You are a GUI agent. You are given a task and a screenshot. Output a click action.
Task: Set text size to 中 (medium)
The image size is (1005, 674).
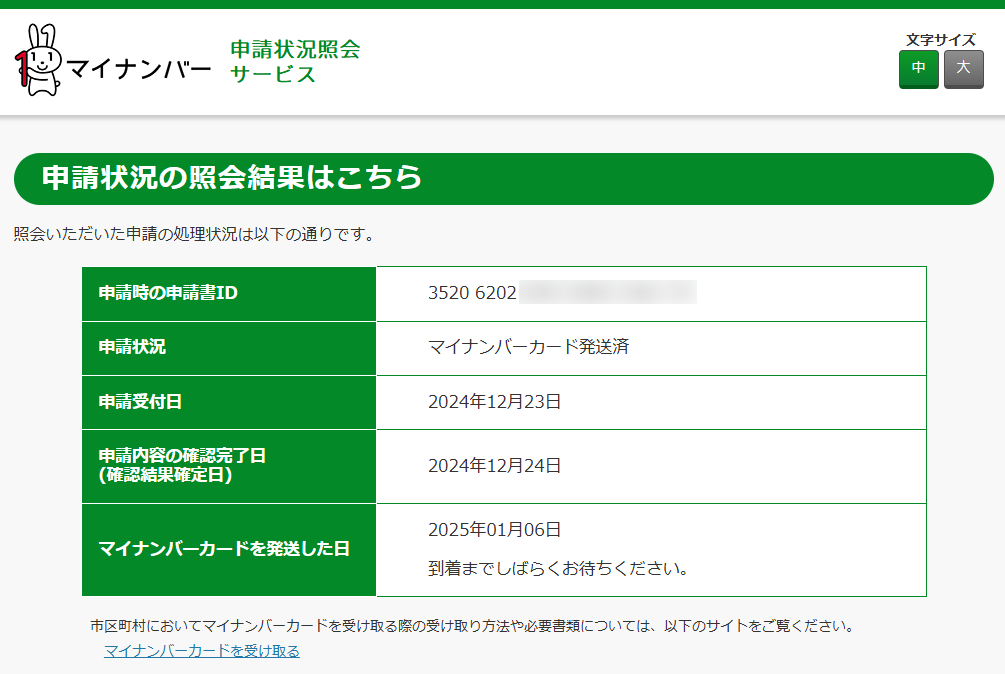click(918, 69)
